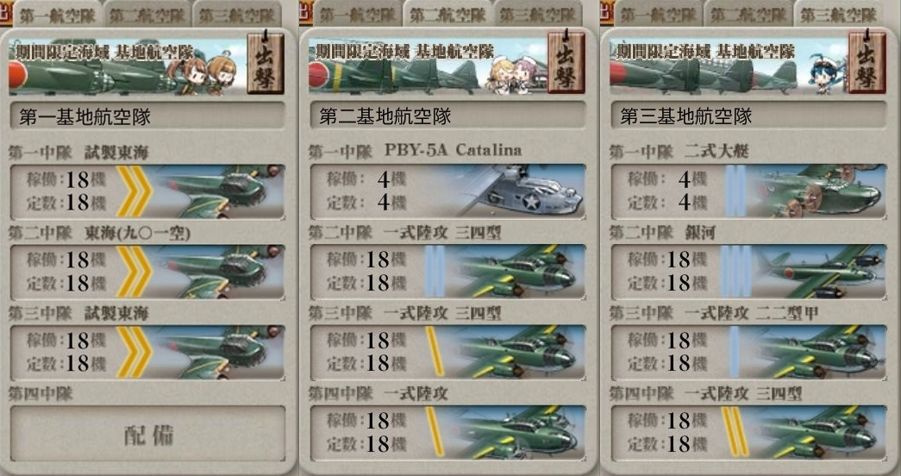Switch to 第二航空隊 tab in left panel
The width and height of the screenshot is (901, 476).
(148, 15)
